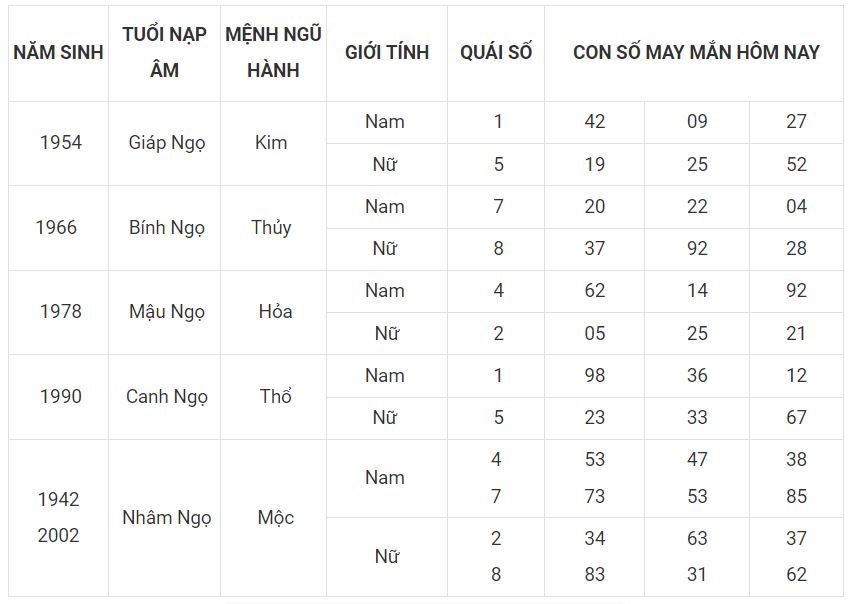This screenshot has width=855, height=604.
Task: Click the CON SỐ MAY MẮN HÔM NAY header
Action: [x=696, y=52]
